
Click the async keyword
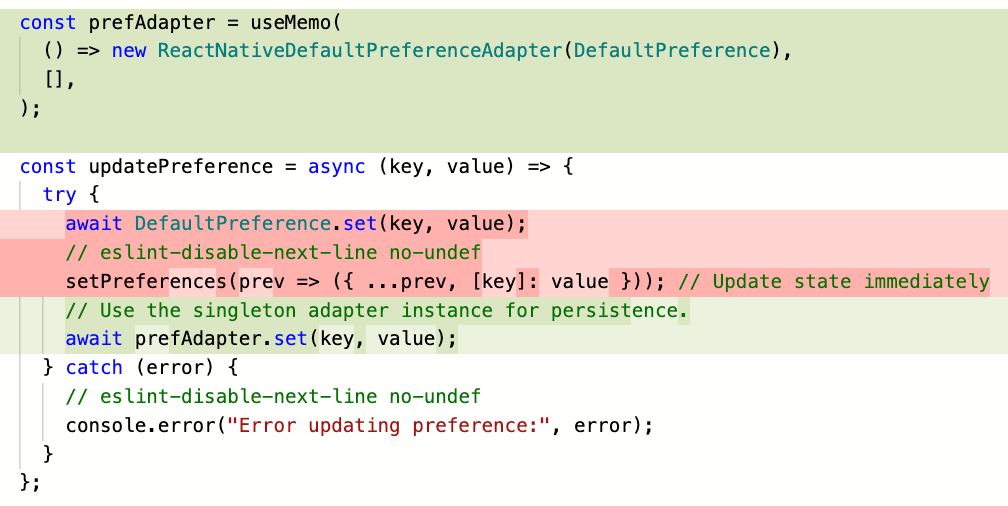point(337,166)
